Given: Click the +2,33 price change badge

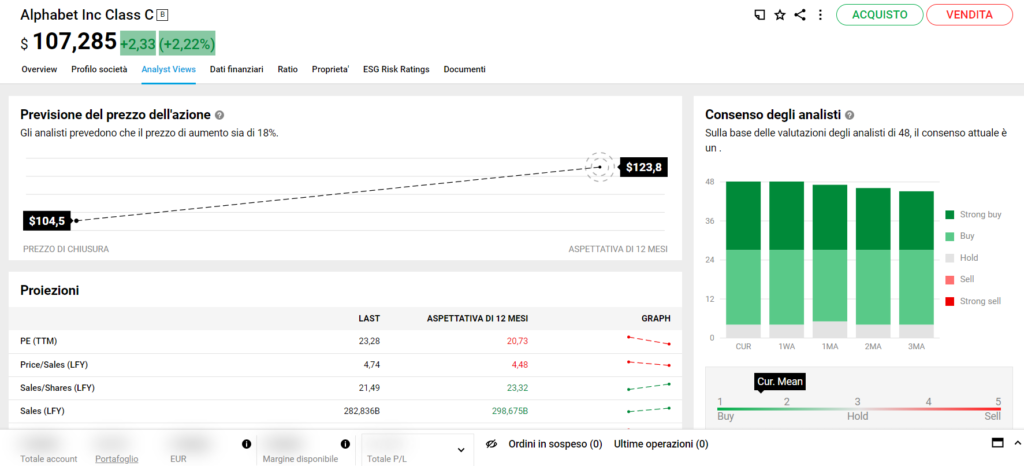Looking at the screenshot, I should (137, 43).
